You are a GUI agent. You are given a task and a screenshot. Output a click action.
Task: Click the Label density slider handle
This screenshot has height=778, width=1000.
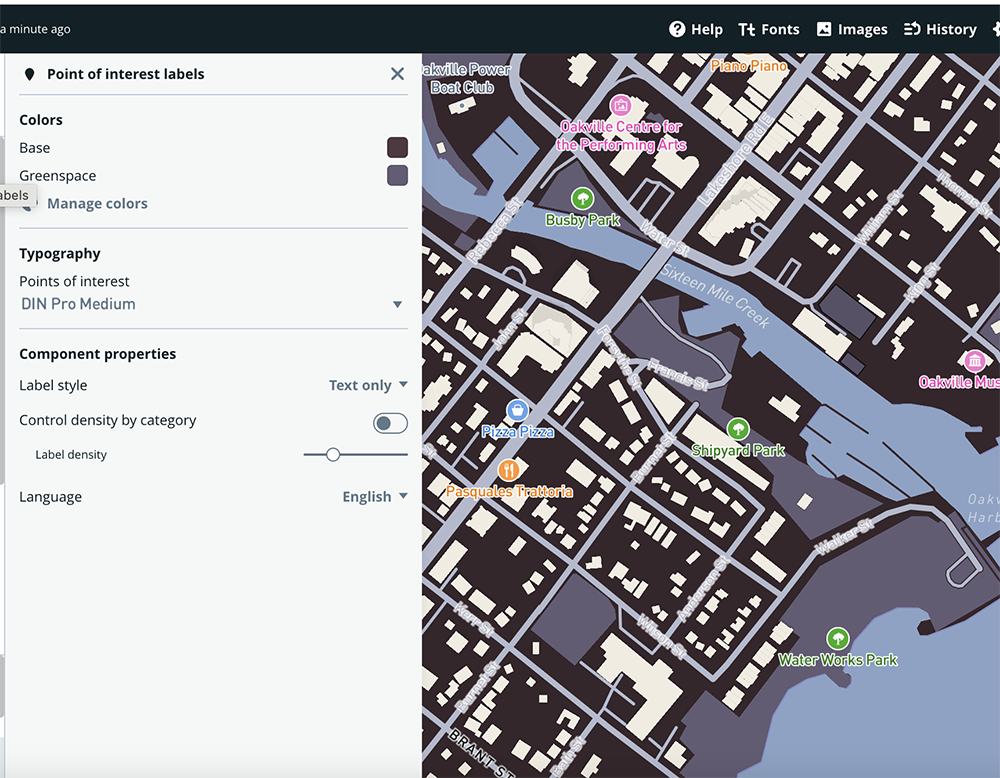point(333,454)
